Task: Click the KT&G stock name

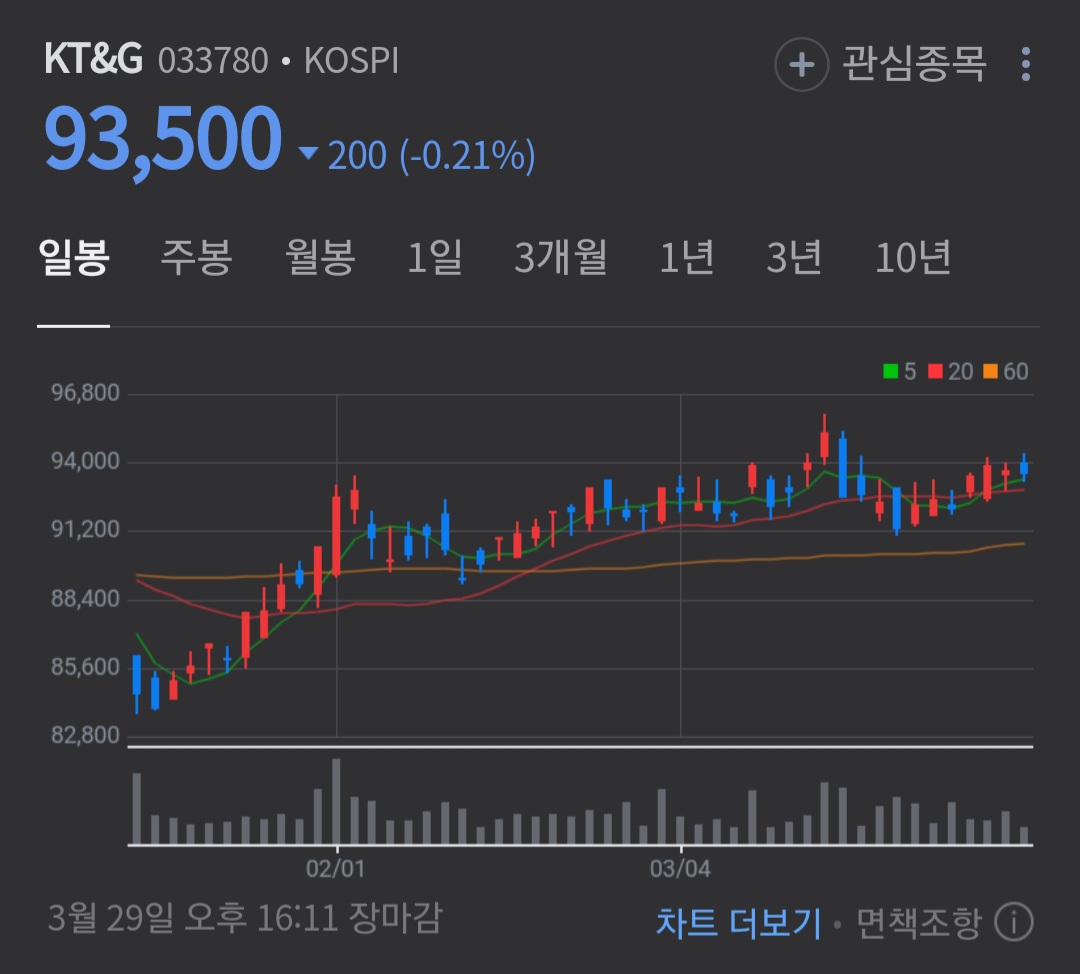Action: (94, 59)
